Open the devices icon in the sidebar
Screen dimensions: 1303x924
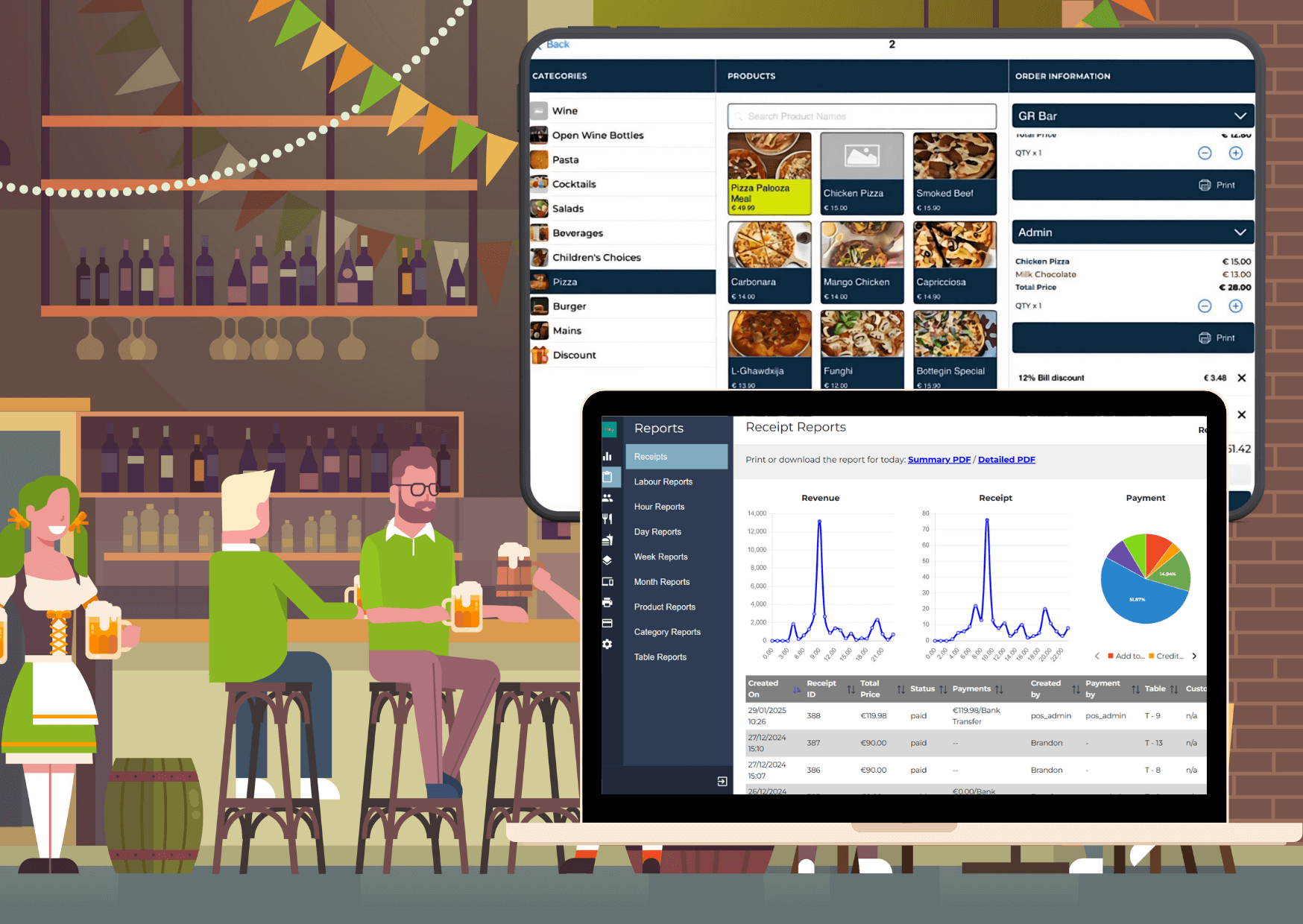coord(608,581)
